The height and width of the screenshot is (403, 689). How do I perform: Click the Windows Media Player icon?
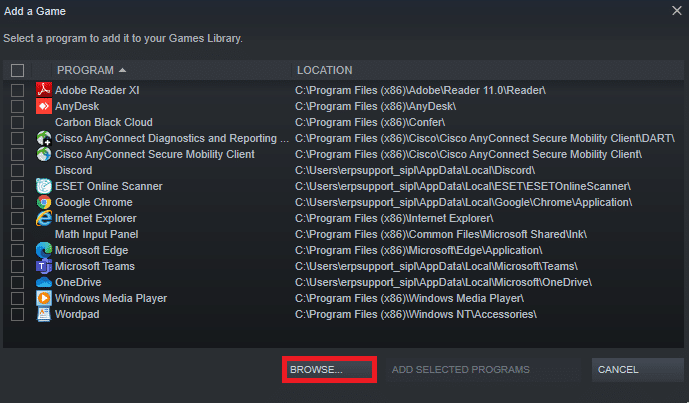coord(44,298)
